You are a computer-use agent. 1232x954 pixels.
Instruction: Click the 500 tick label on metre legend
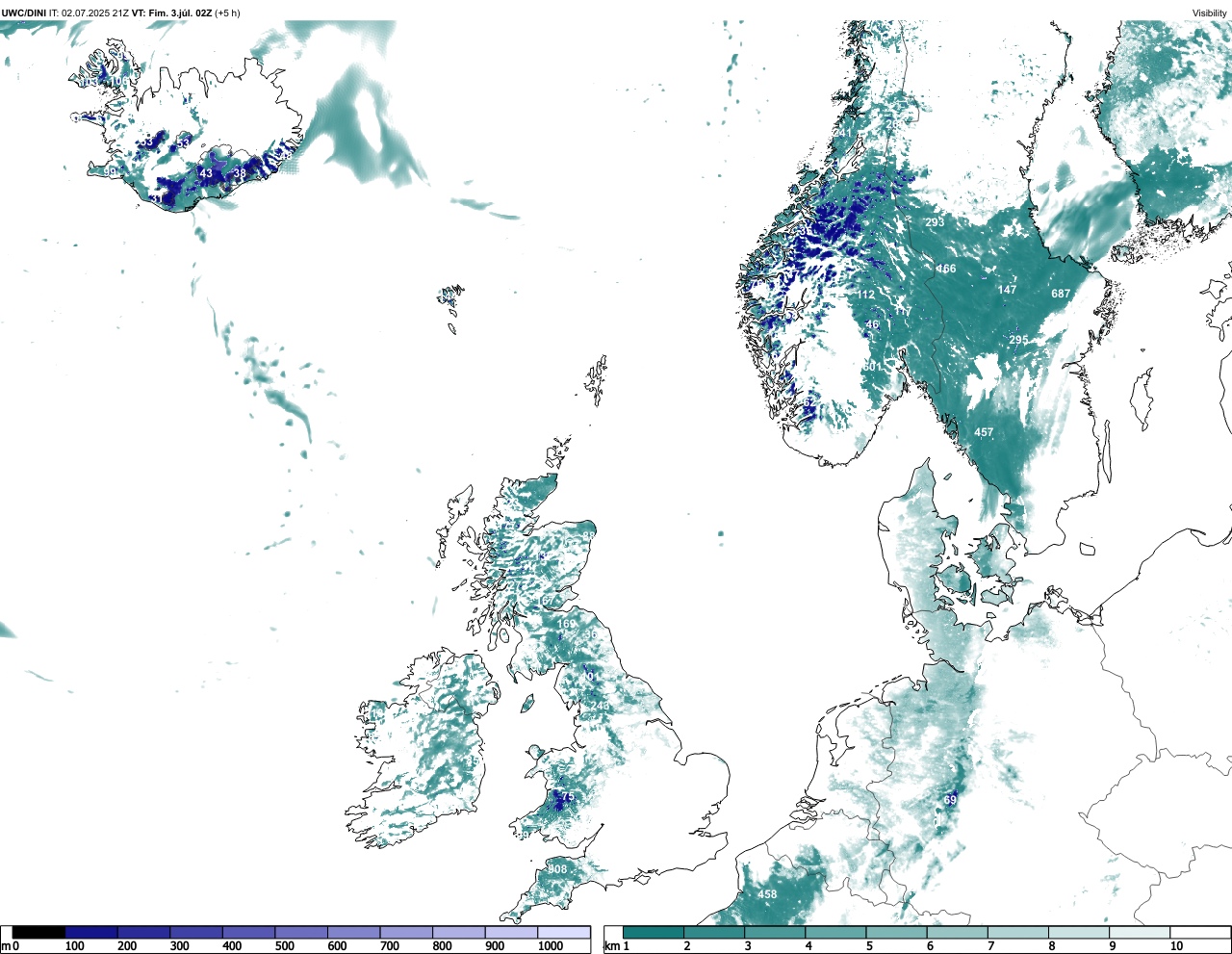click(x=285, y=946)
